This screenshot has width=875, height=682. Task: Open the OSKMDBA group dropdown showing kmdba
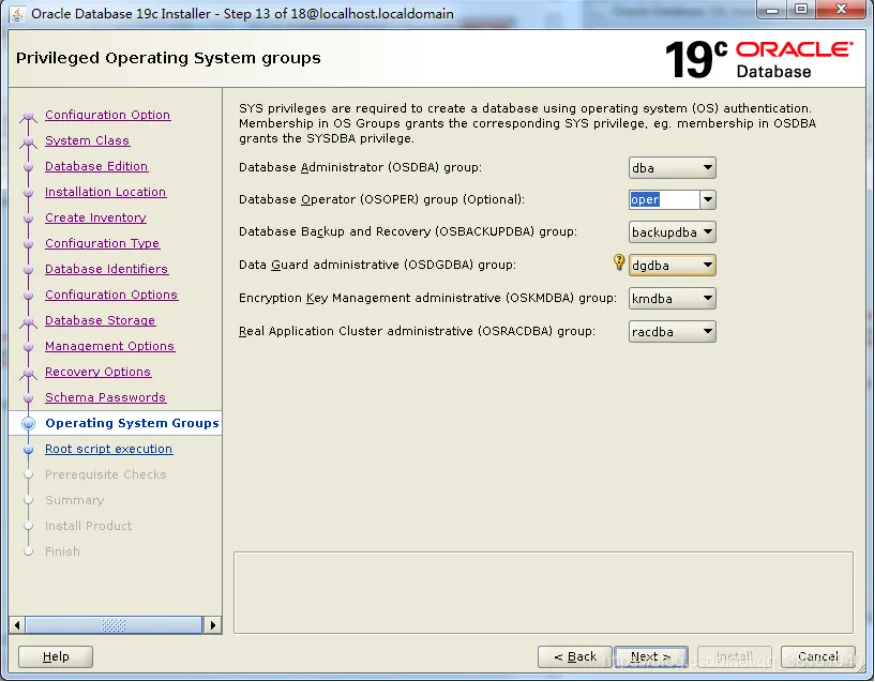tap(672, 299)
